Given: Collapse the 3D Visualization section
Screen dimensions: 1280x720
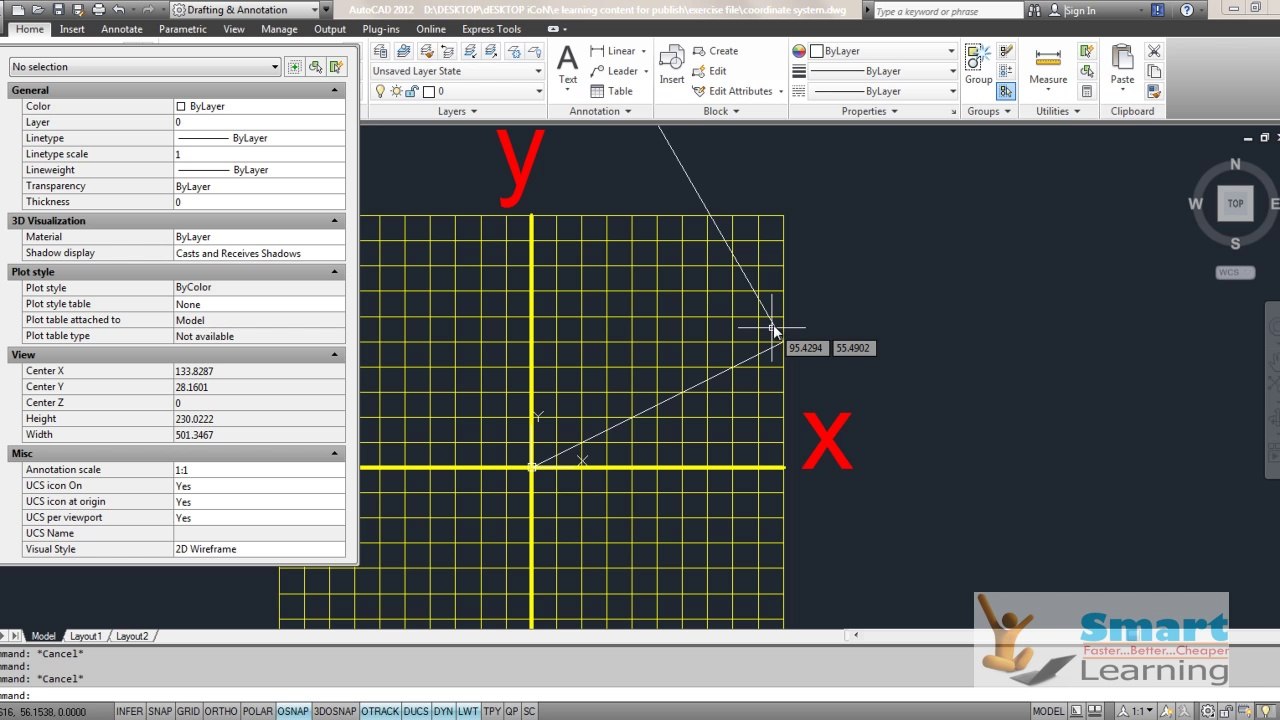Looking at the screenshot, I should (335, 220).
